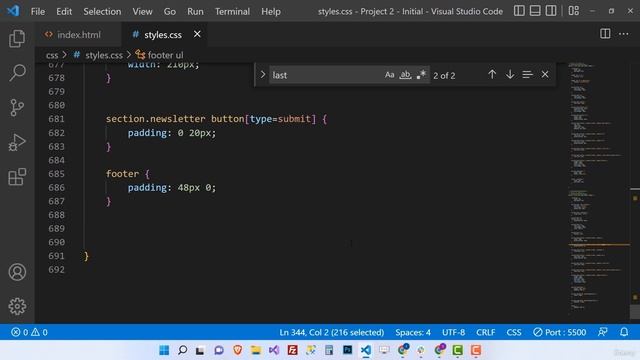Open the Manage gear icon

point(17,306)
